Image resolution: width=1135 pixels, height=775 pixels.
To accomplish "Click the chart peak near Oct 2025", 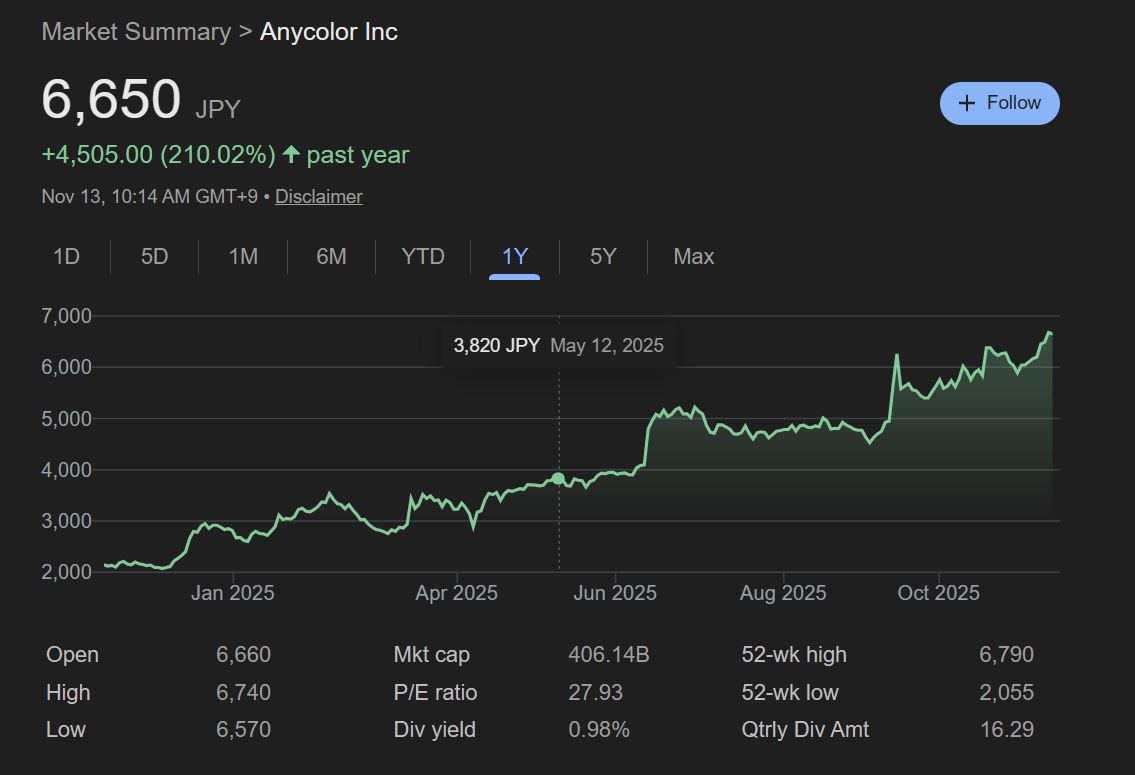I will [x=896, y=356].
